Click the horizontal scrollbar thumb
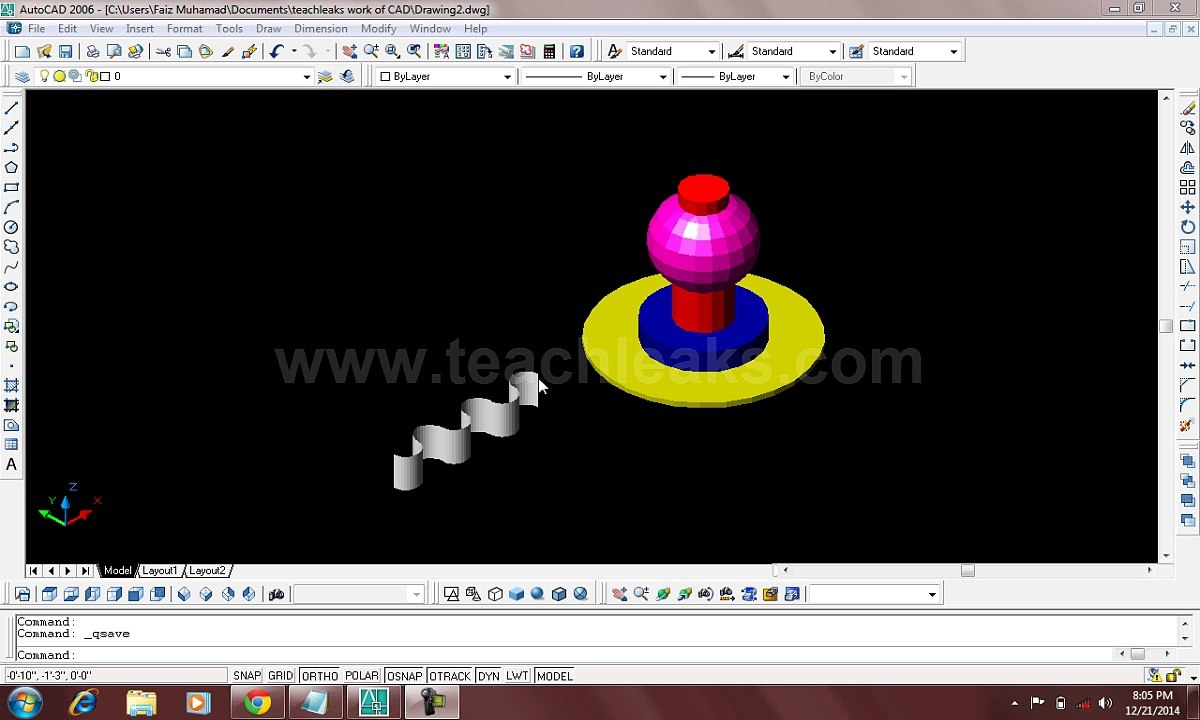Viewport: 1200px width, 720px height. (967, 571)
